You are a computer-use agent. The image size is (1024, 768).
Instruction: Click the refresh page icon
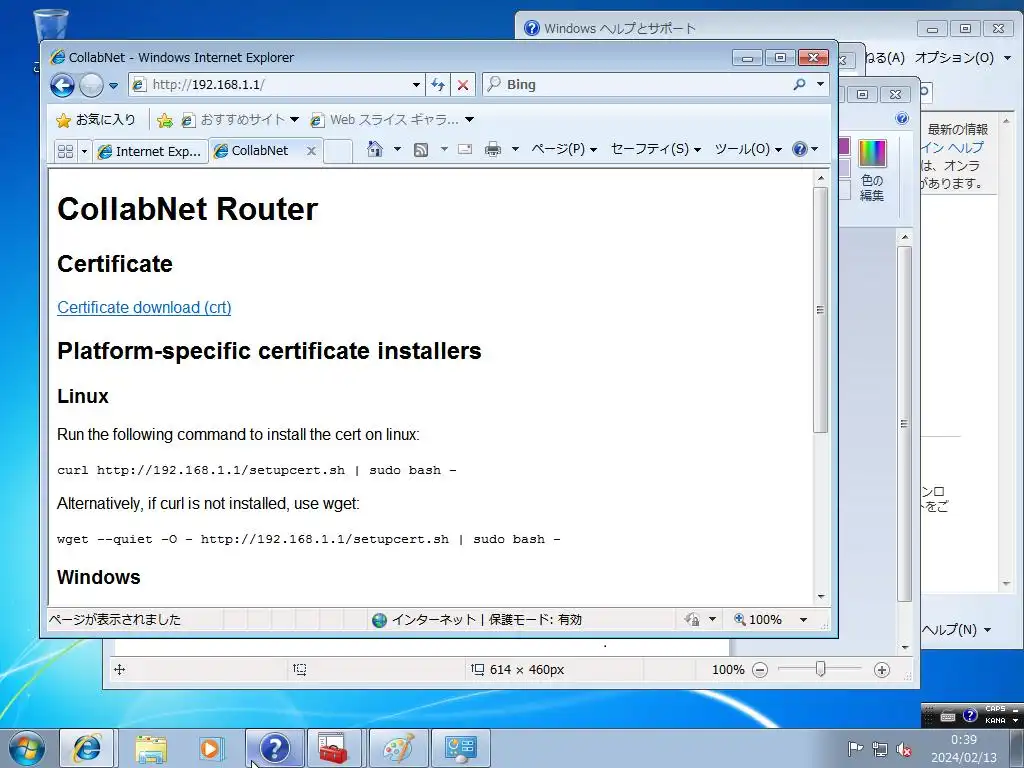click(438, 85)
